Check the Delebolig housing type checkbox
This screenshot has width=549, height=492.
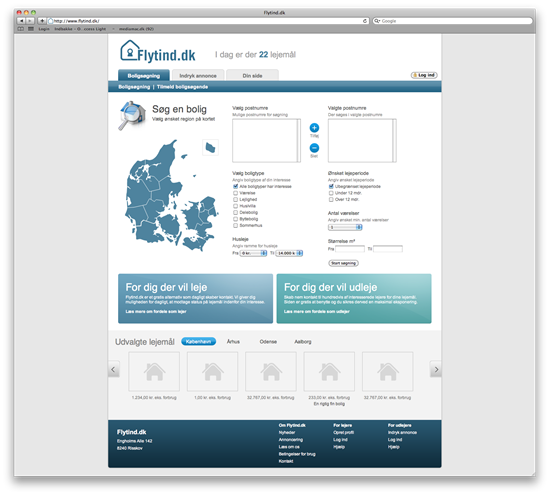click(236, 213)
